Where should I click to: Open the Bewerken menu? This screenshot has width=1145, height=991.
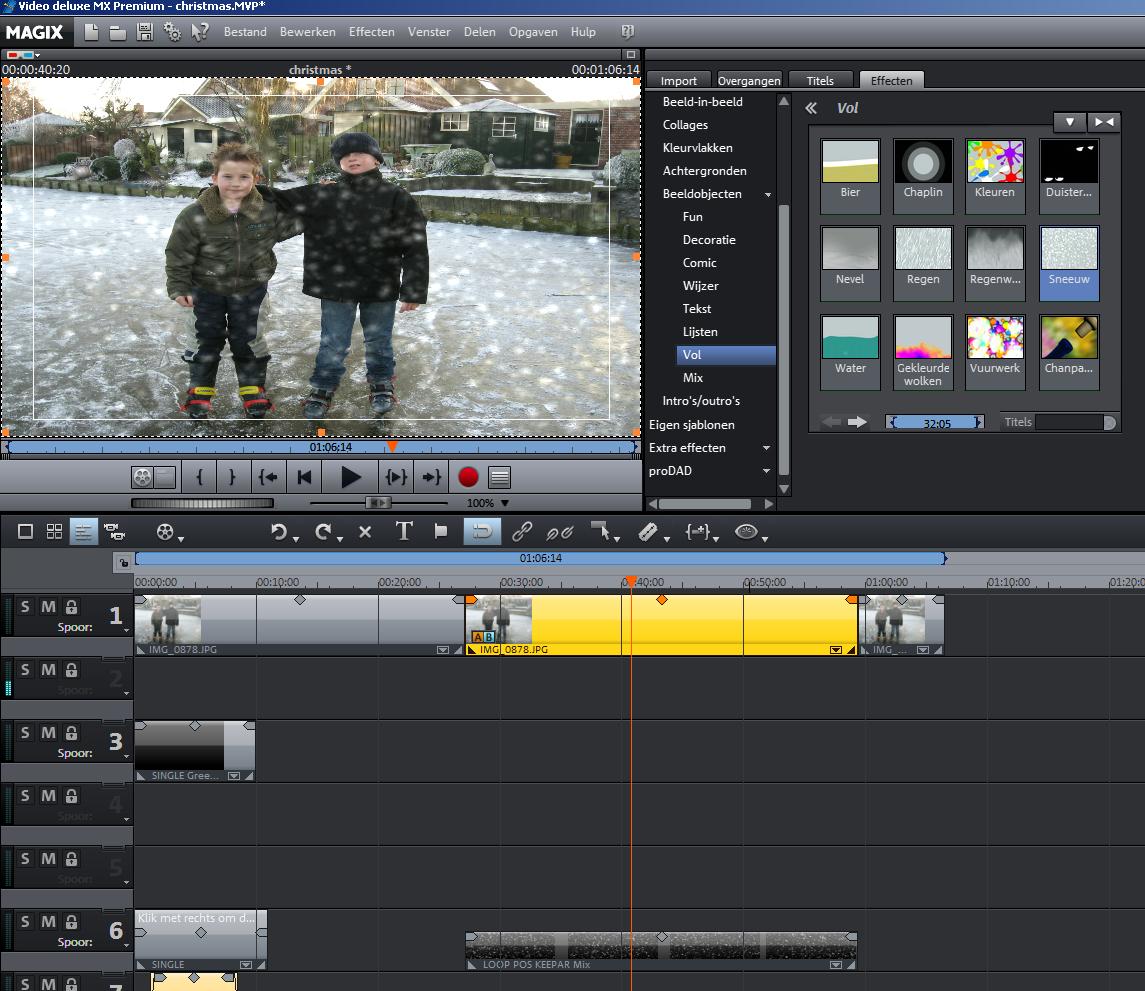[307, 32]
